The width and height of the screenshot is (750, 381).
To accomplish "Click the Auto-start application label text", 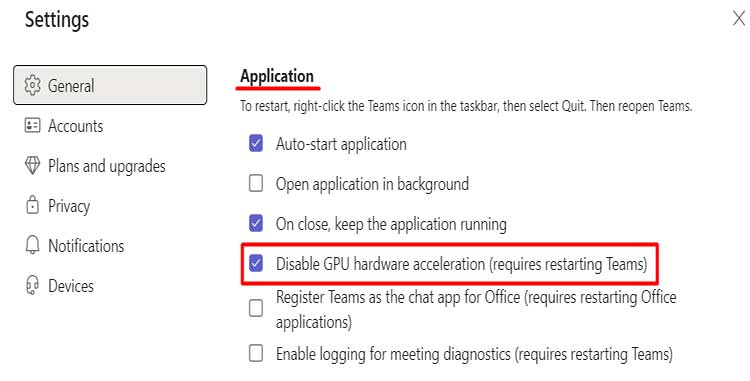I will click(341, 144).
